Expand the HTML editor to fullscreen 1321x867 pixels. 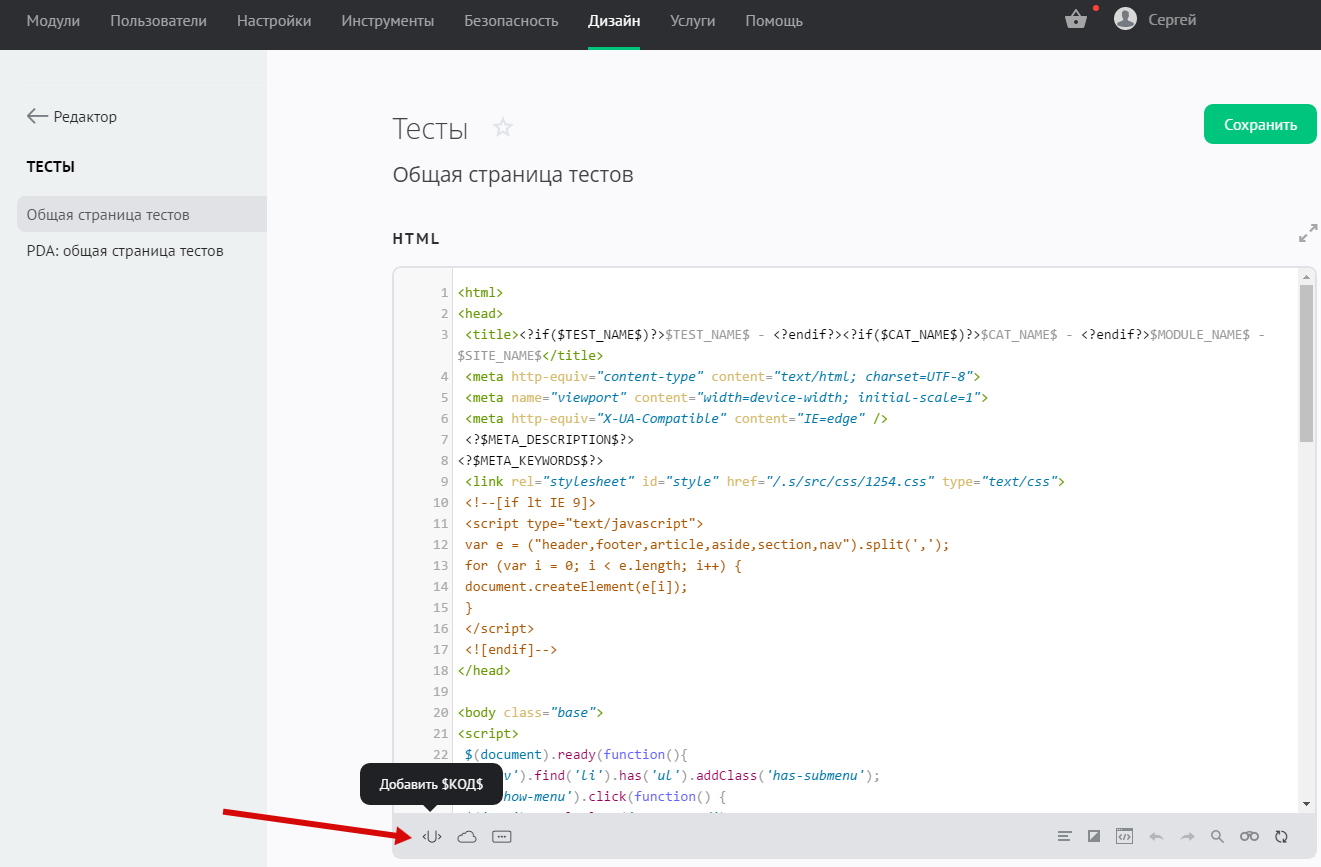pyautogui.click(x=1307, y=234)
